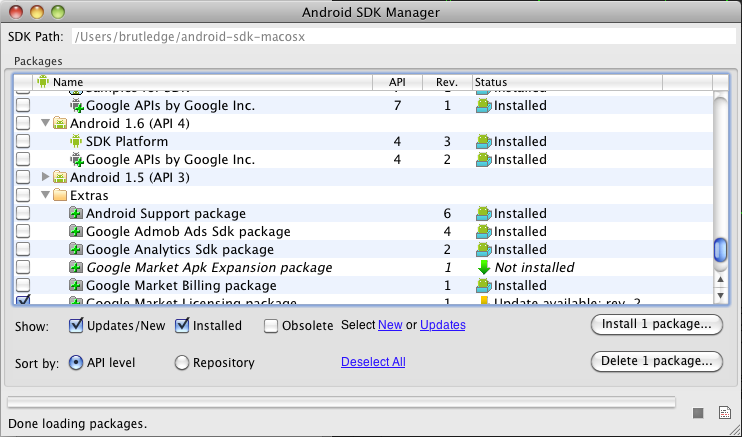Click installed status icon for Android Support package
Image resolution: width=742 pixels, height=437 pixels.
[484, 214]
